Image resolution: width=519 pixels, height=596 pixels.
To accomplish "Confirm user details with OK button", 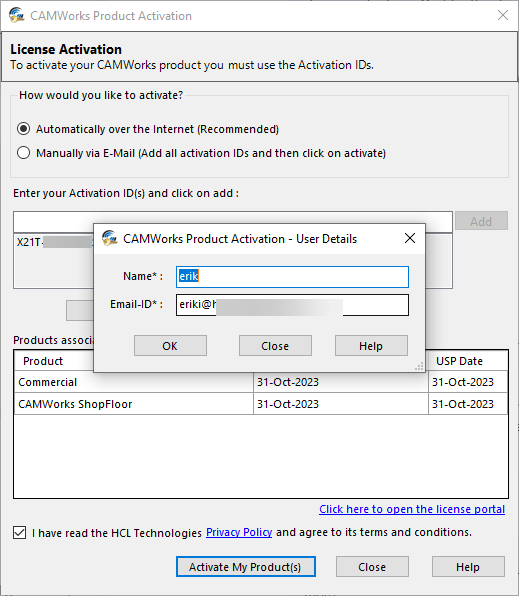I will (170, 346).
